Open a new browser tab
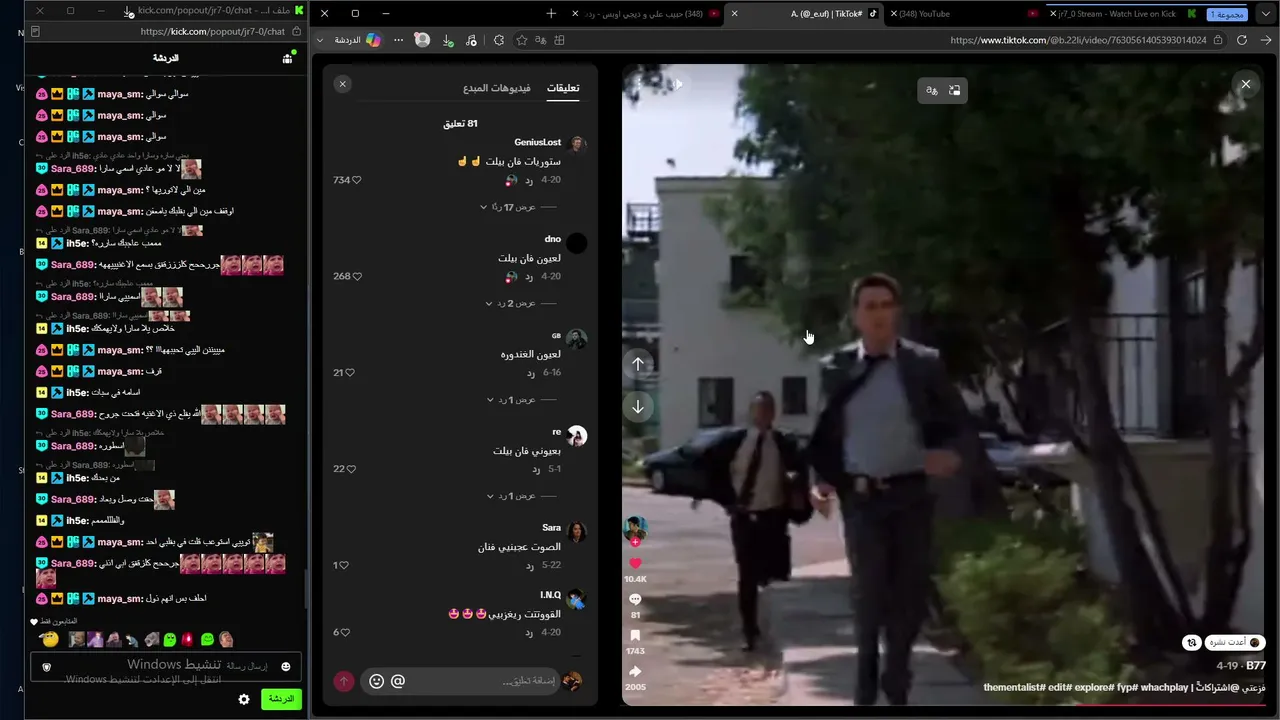The width and height of the screenshot is (1280, 720). [x=551, y=14]
